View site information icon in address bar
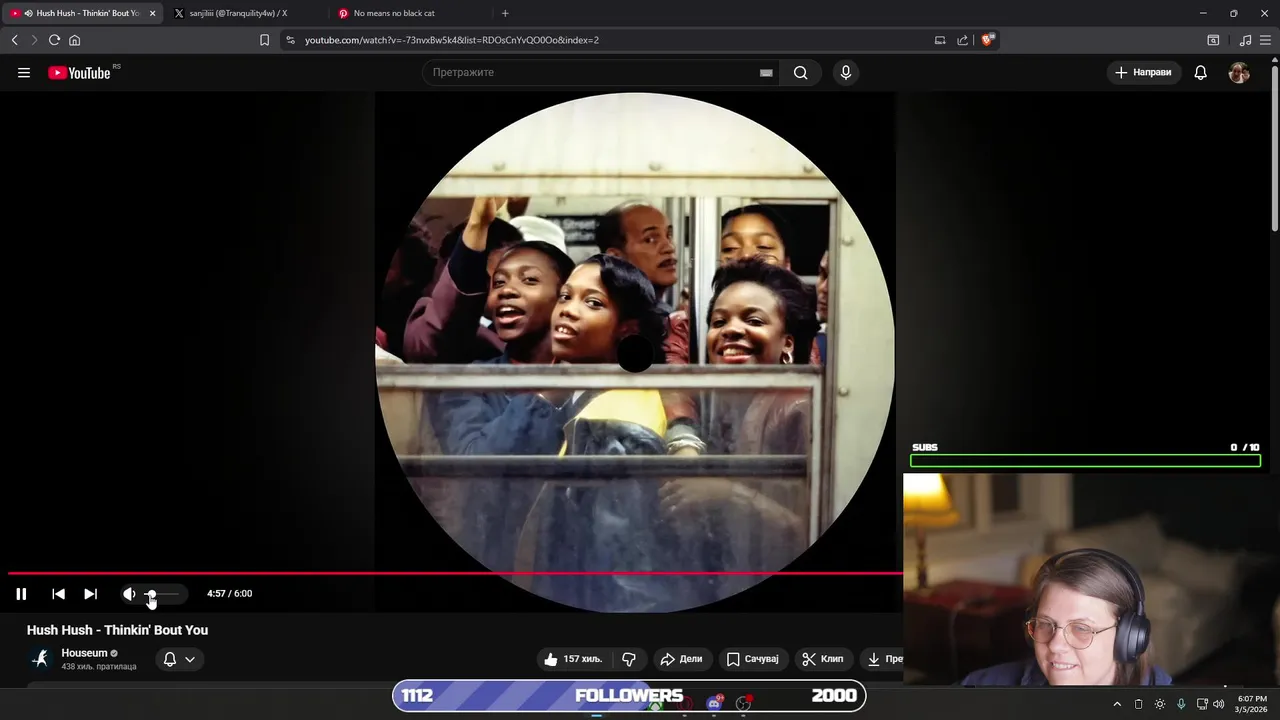The height and width of the screenshot is (720, 1280). pos(290,40)
